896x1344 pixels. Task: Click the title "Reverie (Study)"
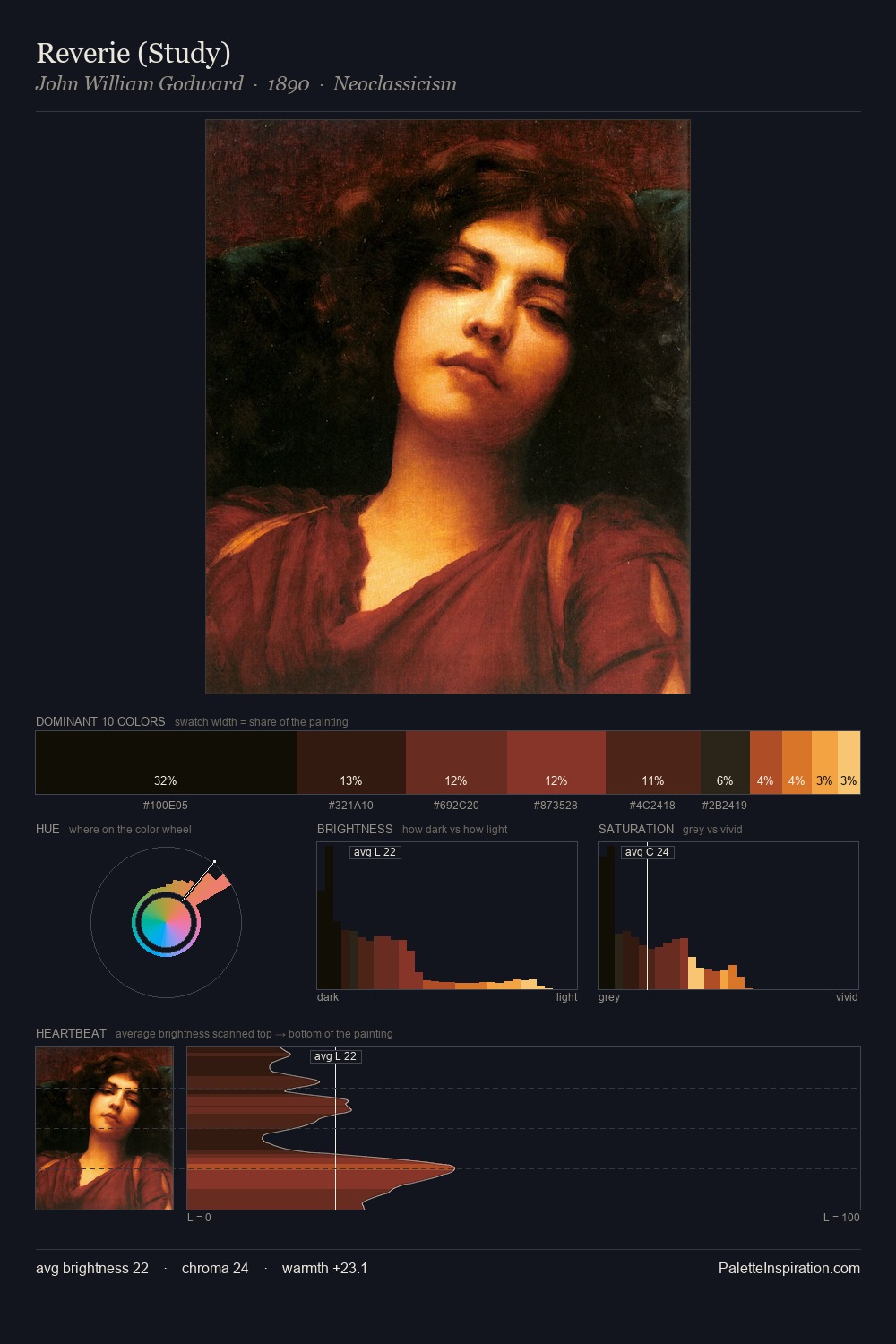[134, 53]
